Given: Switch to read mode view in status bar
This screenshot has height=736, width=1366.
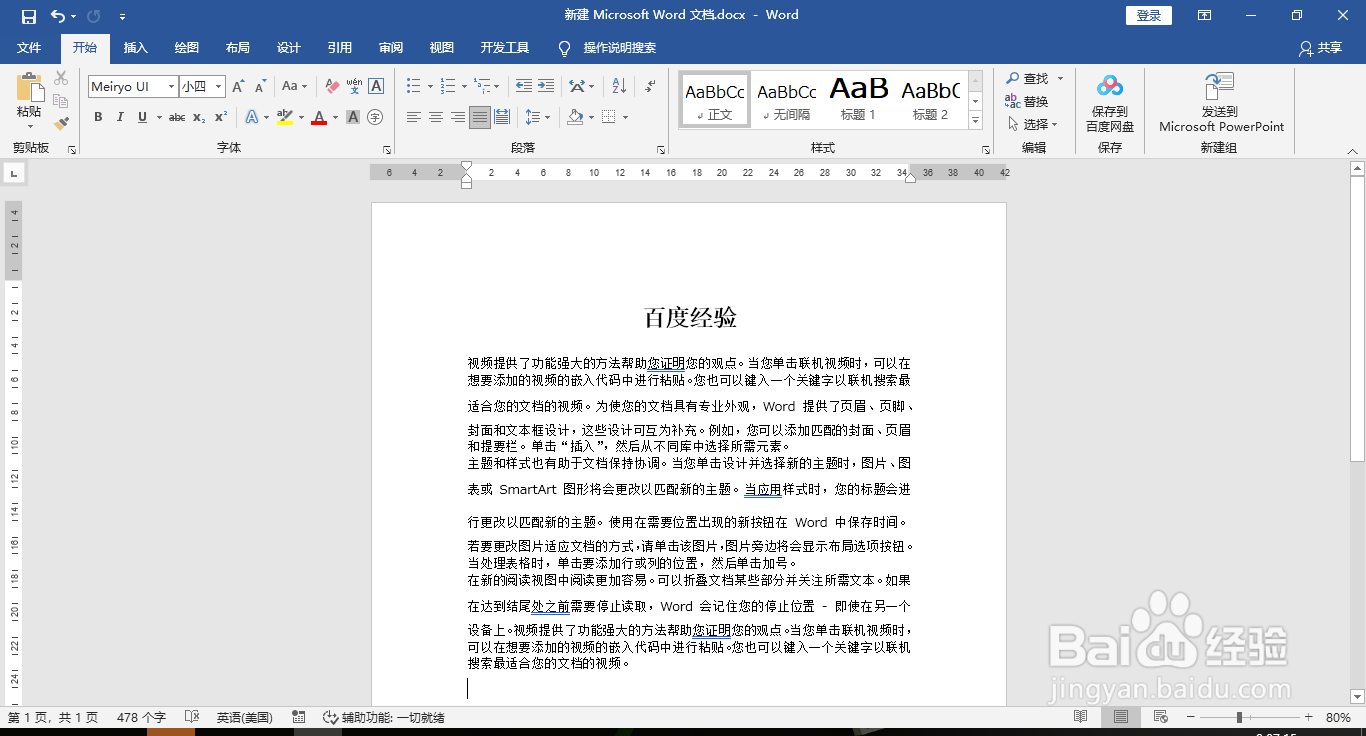Looking at the screenshot, I should (x=1081, y=717).
